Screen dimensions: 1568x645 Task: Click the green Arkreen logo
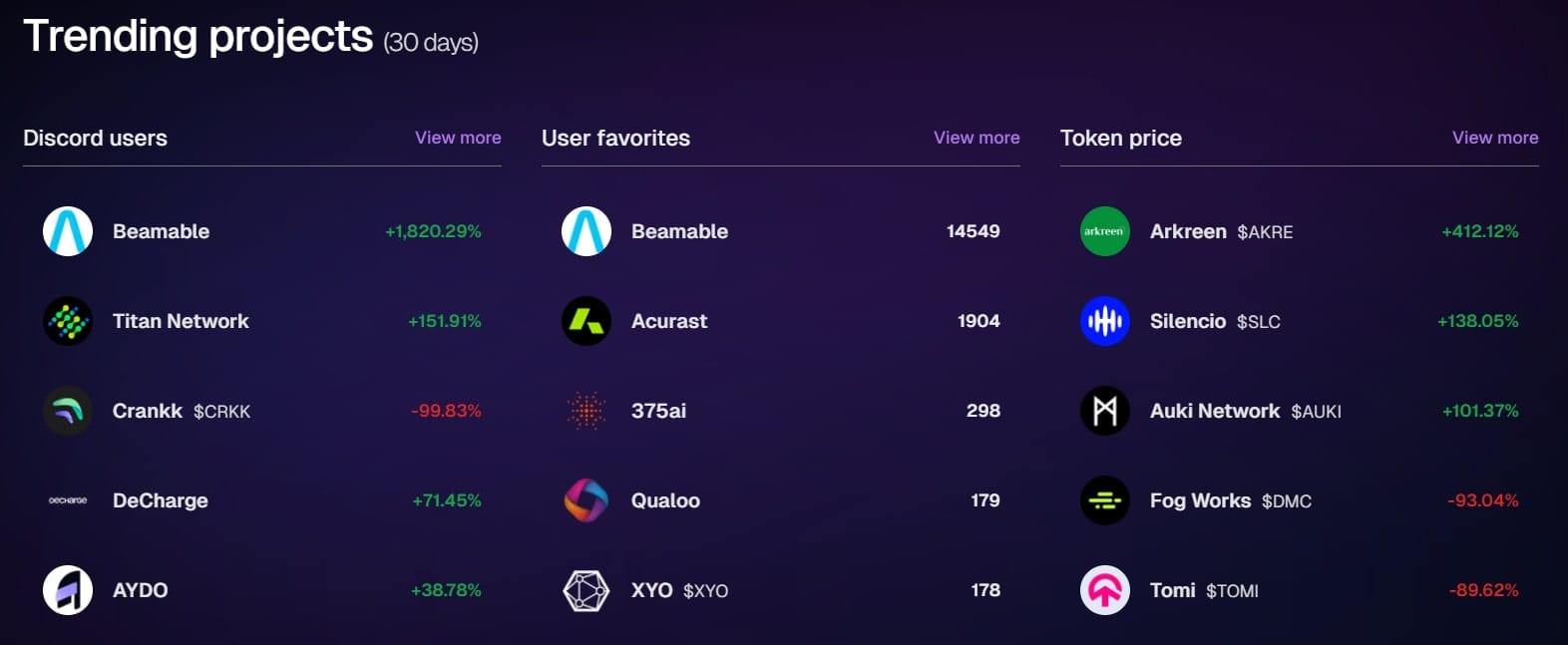[x=1105, y=231]
